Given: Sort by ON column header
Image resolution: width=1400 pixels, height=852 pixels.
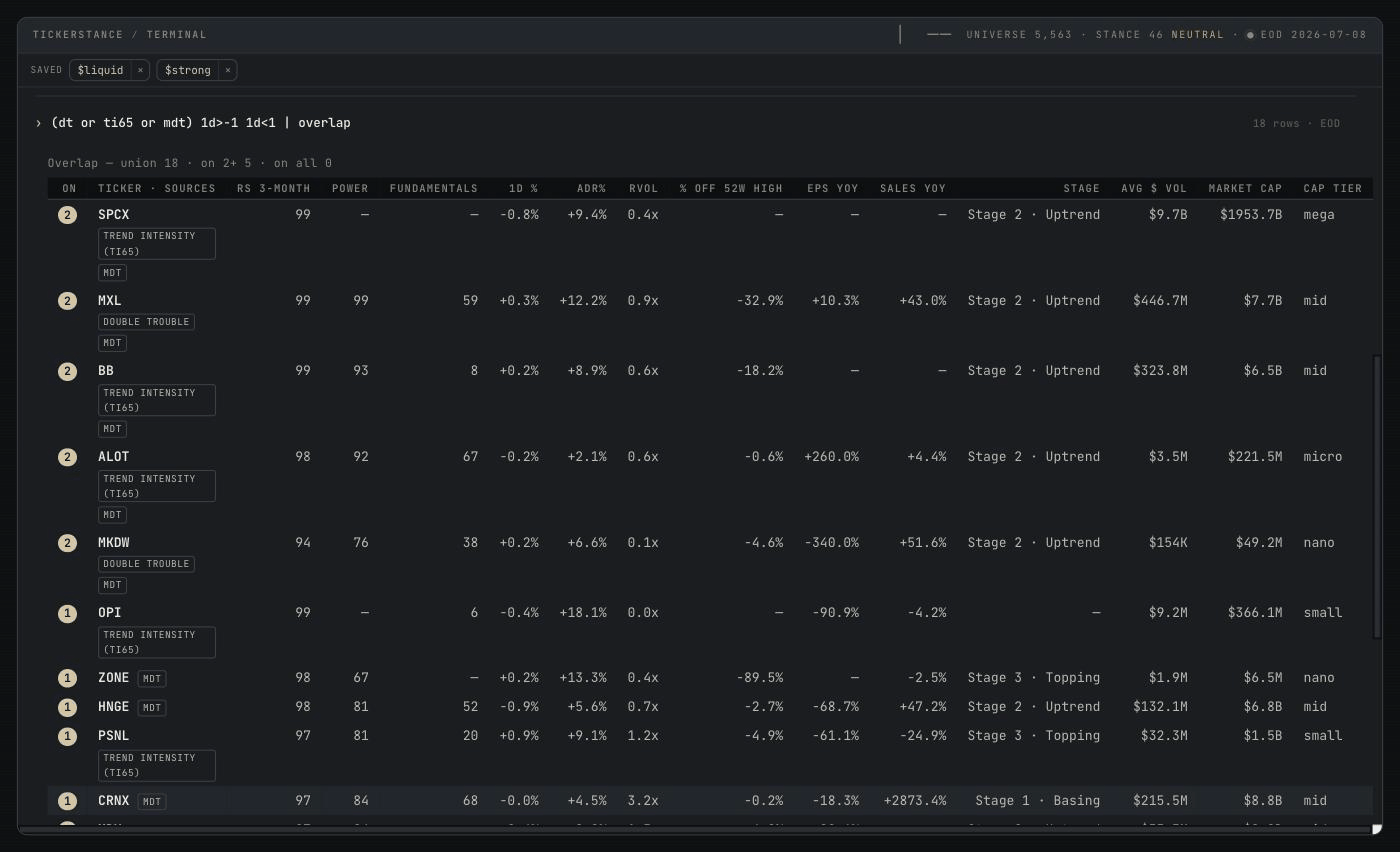Looking at the screenshot, I should 69,188.
